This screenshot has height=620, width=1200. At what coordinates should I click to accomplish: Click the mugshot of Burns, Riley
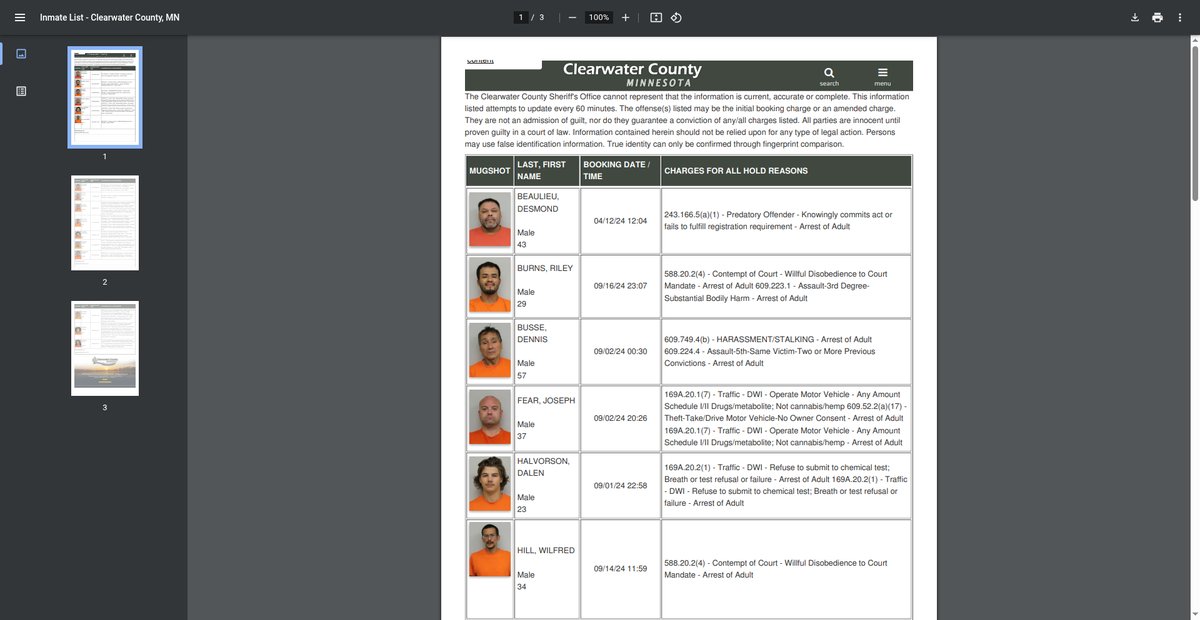point(490,285)
